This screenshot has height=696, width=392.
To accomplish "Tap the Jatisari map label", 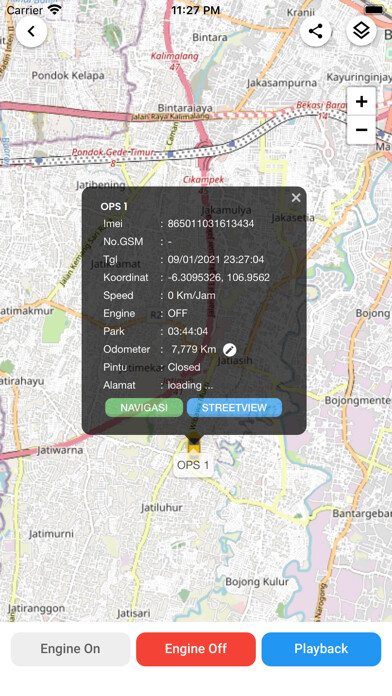I will tap(133, 614).
